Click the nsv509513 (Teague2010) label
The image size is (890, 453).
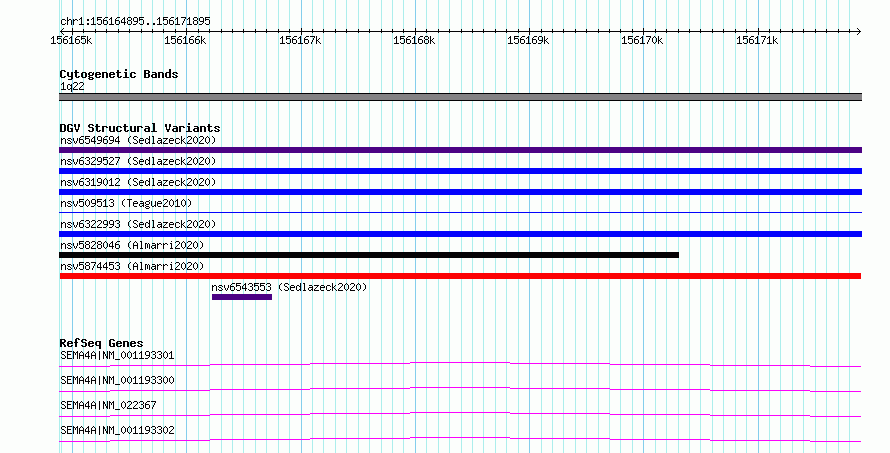click(x=126, y=203)
